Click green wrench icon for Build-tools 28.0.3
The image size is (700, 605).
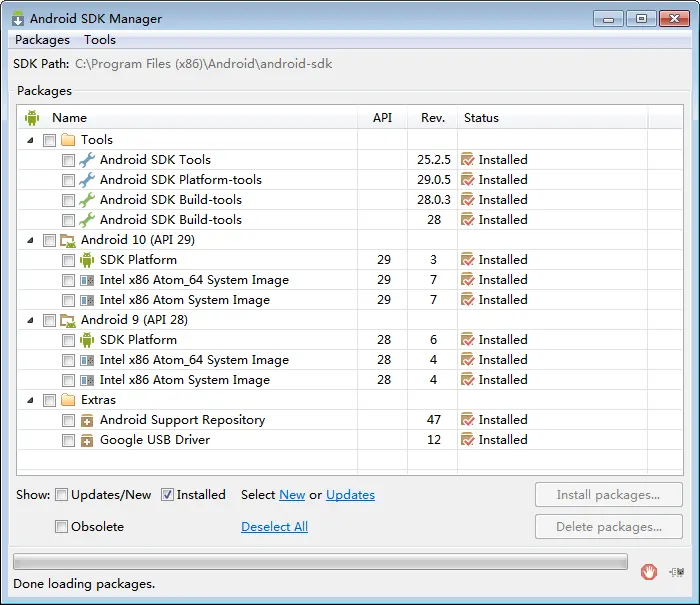tap(87, 200)
